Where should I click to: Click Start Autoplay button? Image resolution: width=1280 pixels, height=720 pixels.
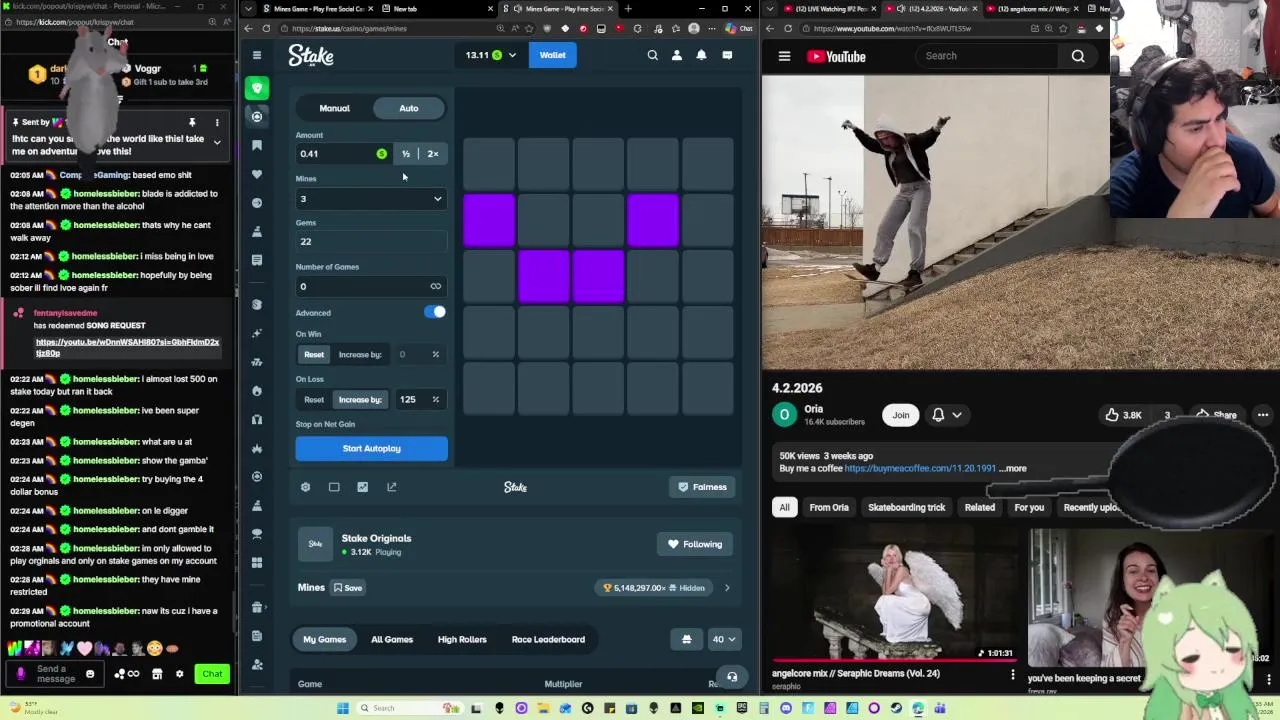coord(371,448)
